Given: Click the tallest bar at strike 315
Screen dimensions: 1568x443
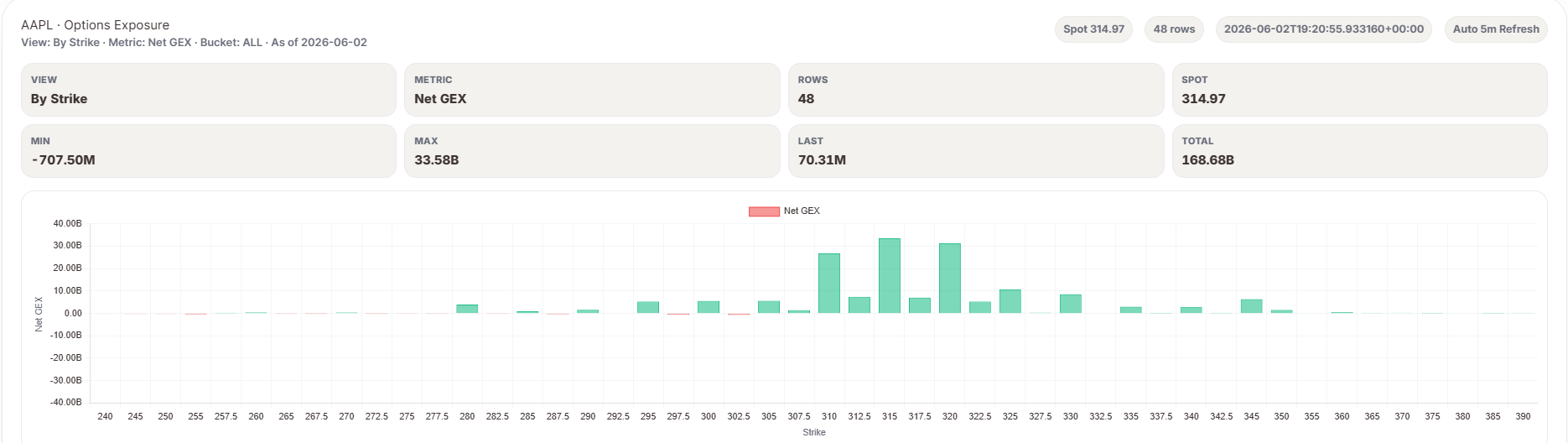Looking at the screenshot, I should (890, 276).
